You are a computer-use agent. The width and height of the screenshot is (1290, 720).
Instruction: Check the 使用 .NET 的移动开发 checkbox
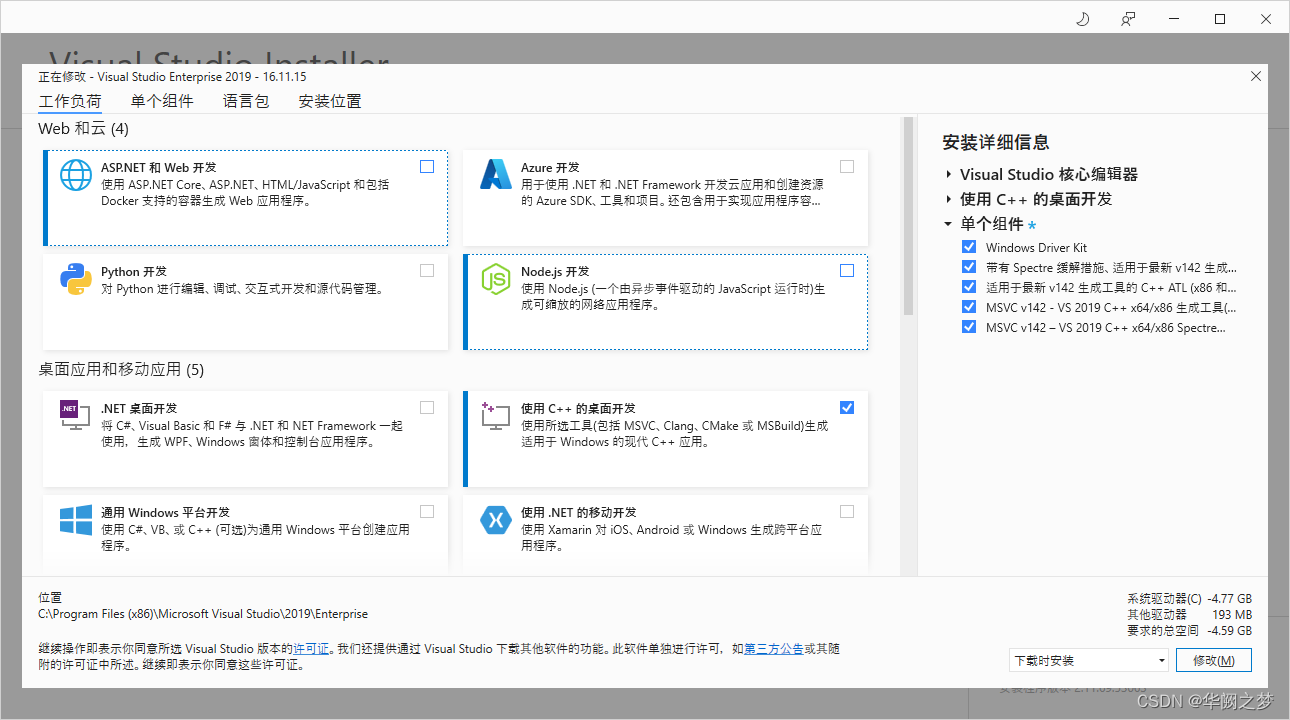click(x=847, y=511)
